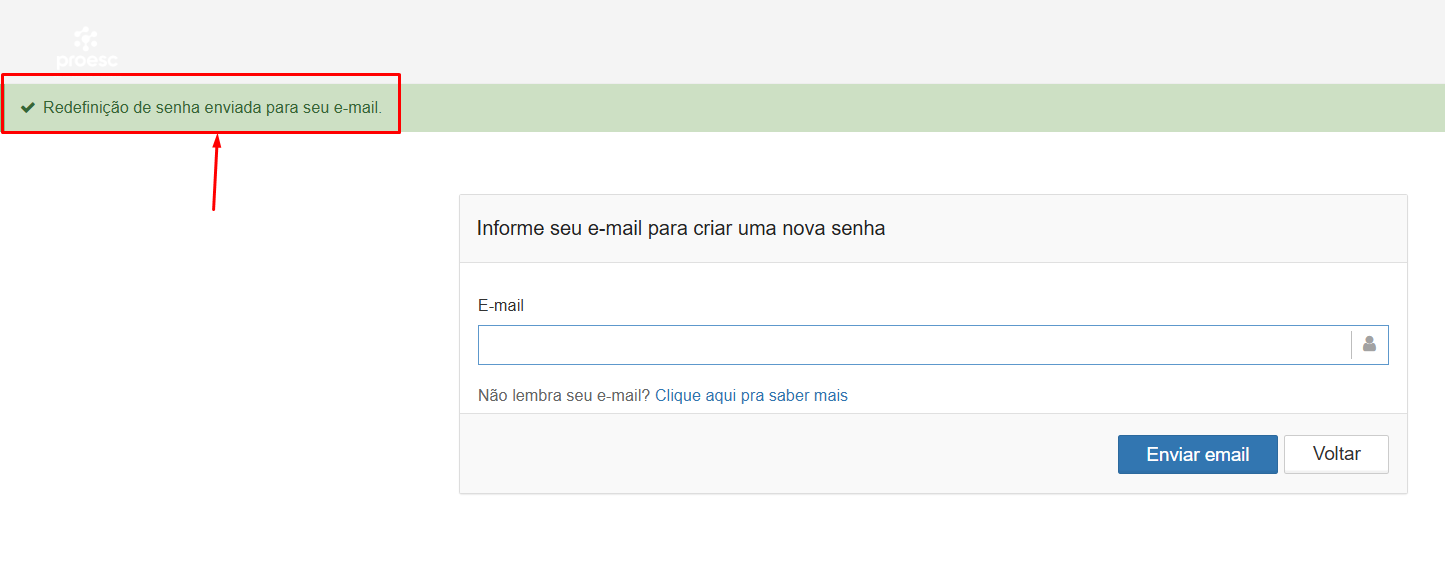Click the red arrow annotation below the alert

tap(215, 172)
